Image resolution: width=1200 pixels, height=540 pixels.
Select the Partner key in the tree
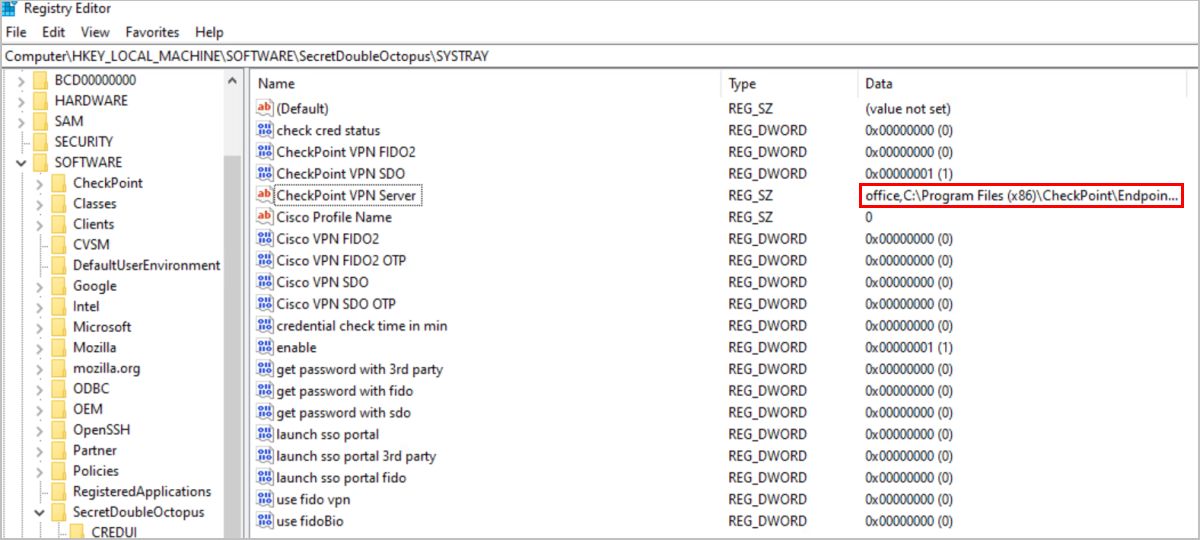(94, 450)
